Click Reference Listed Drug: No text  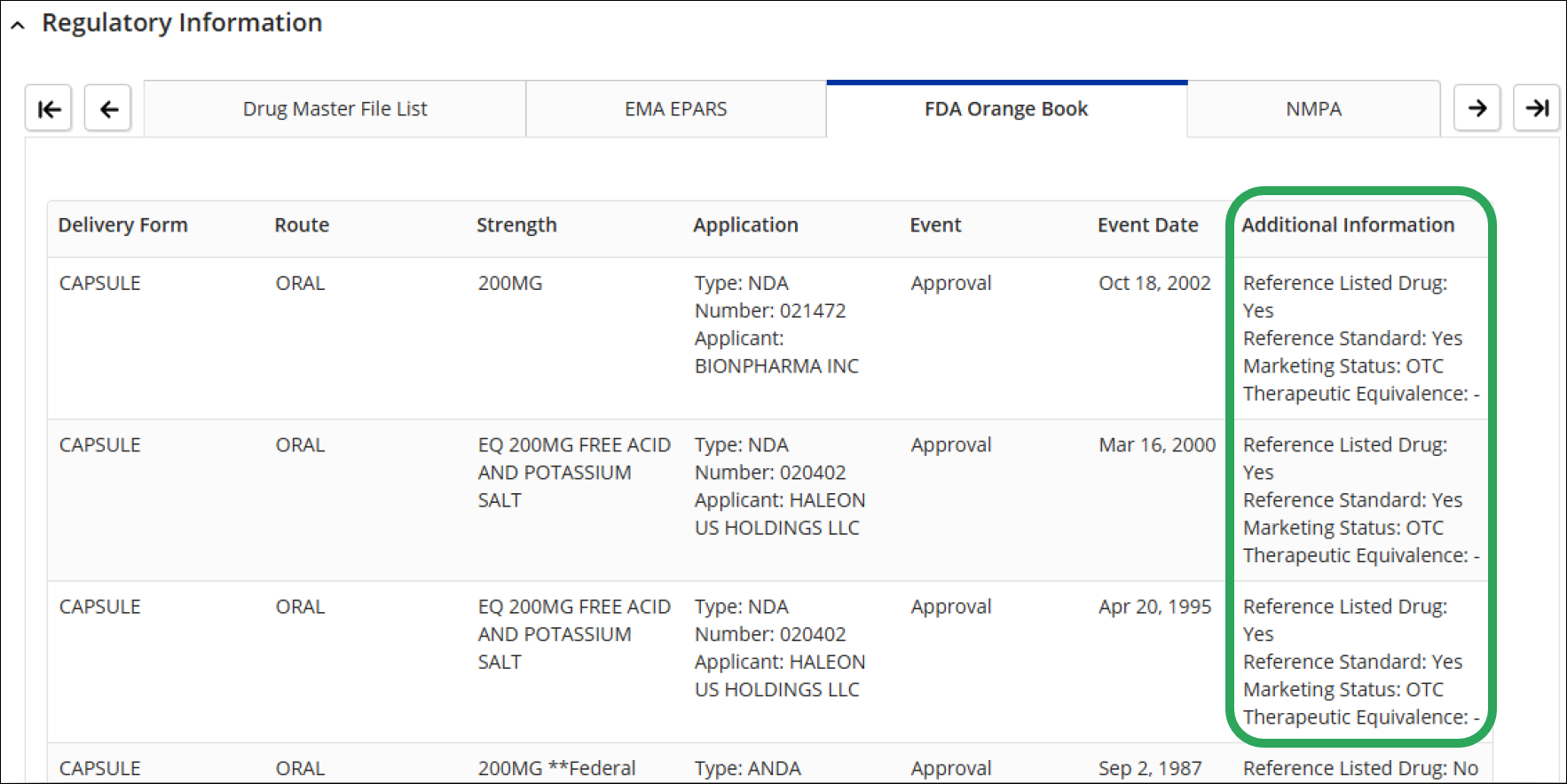[1360, 768]
